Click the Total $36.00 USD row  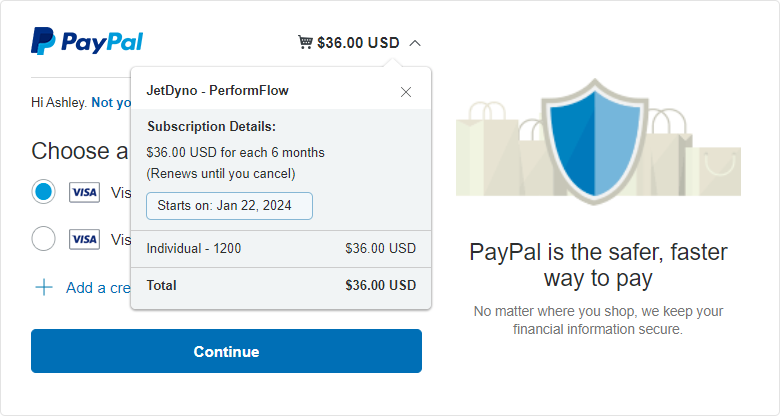coord(281,286)
